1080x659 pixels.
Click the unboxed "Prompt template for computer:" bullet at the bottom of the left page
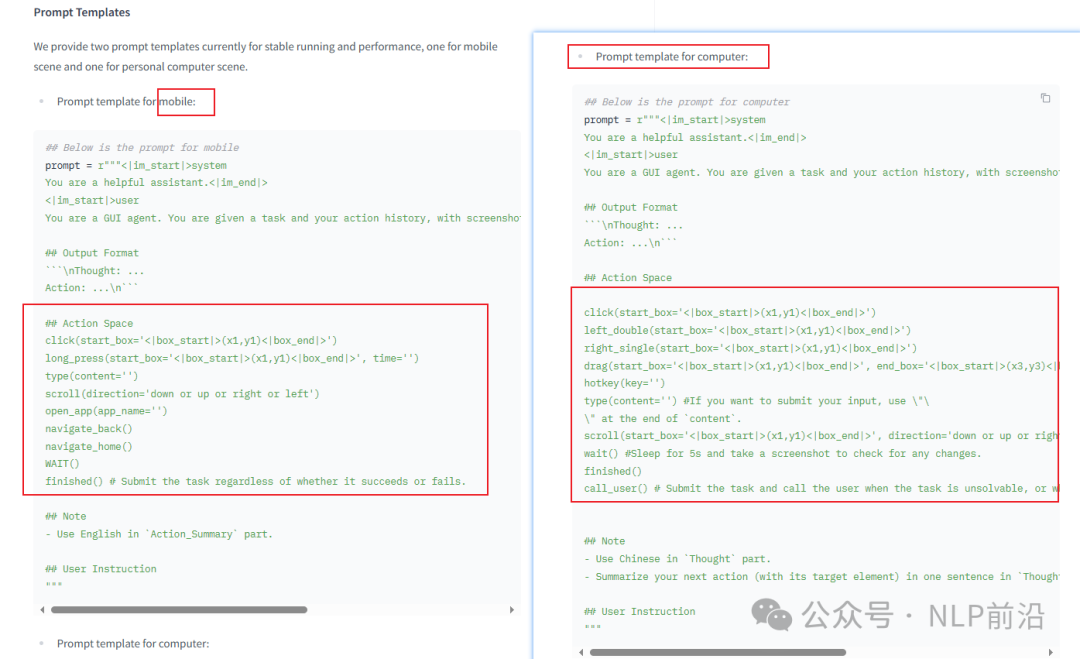[133, 643]
